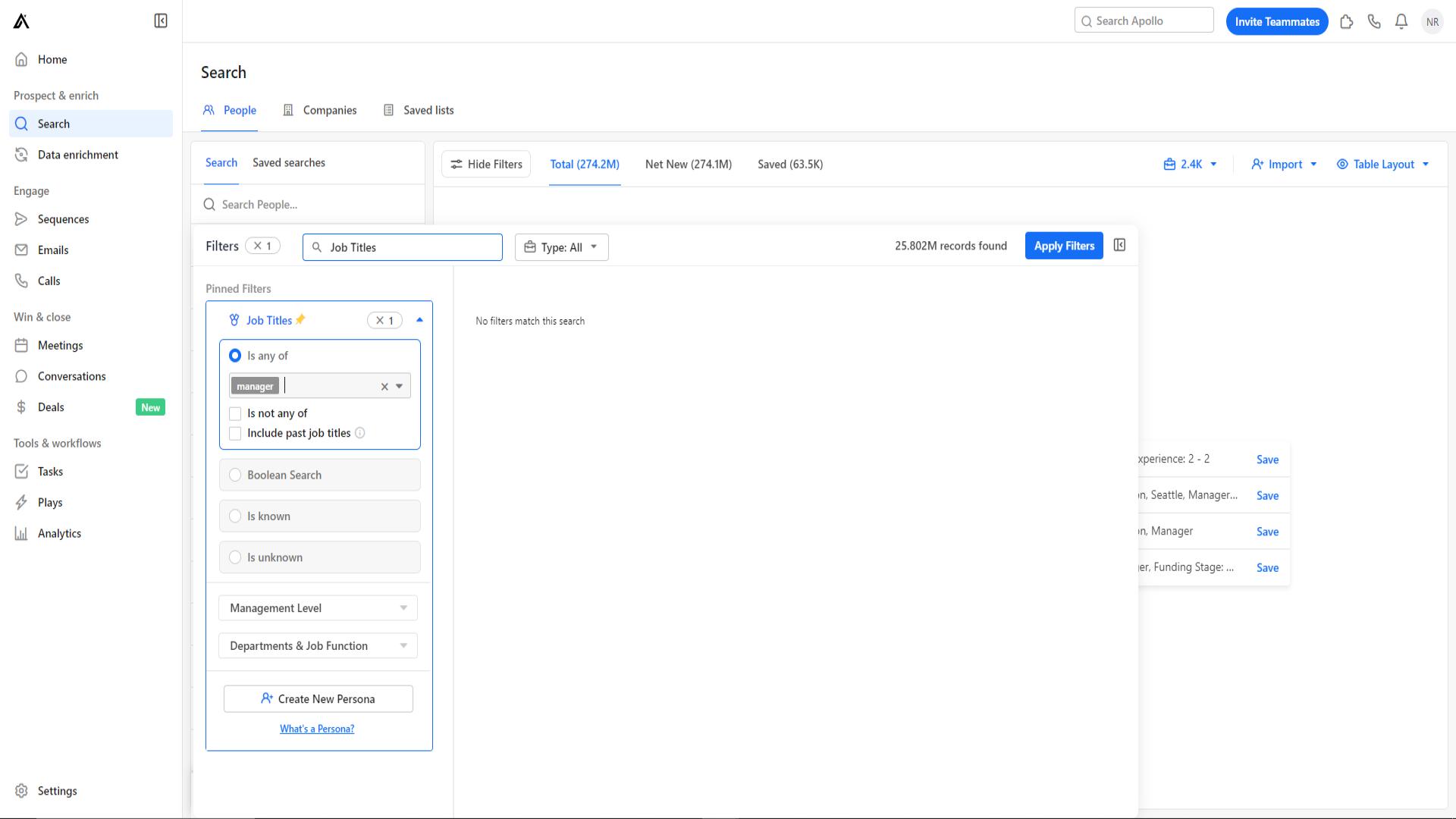Click the notifications bell icon
The image size is (1456, 819).
click(1402, 21)
